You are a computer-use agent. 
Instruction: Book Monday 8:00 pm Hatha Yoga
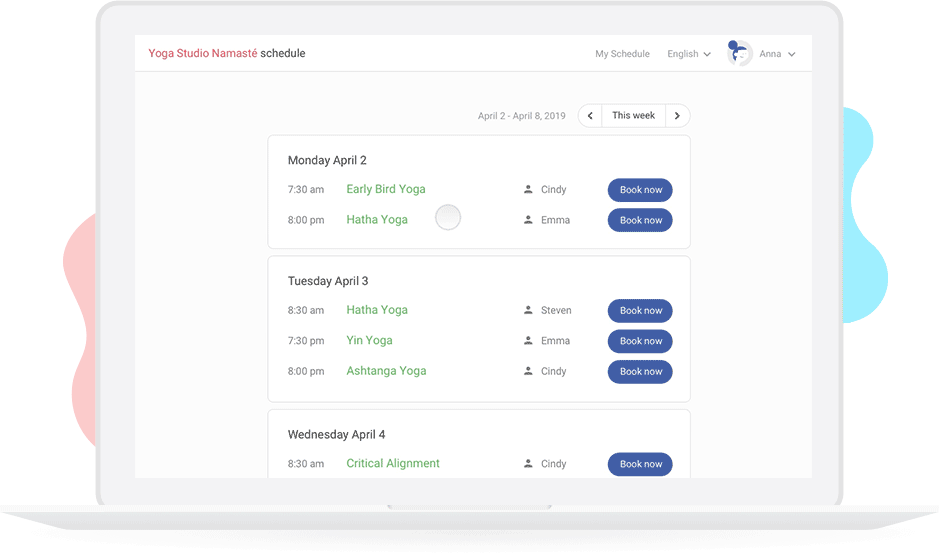tap(640, 220)
